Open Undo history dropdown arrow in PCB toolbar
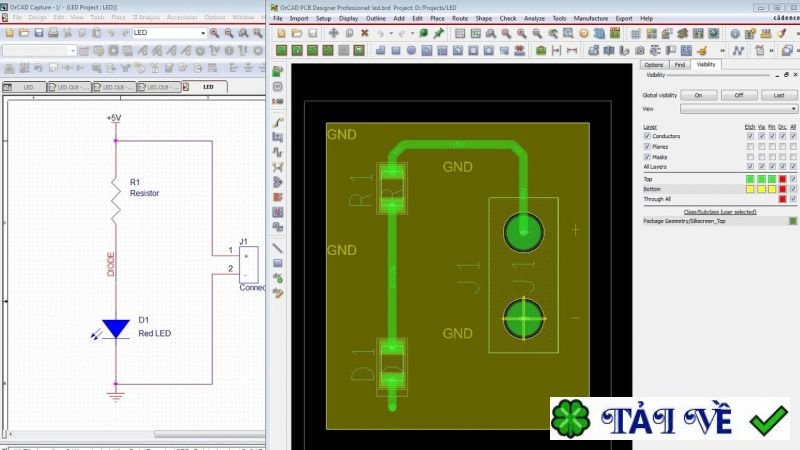Viewport: 800px width, 450px height. 391,34
